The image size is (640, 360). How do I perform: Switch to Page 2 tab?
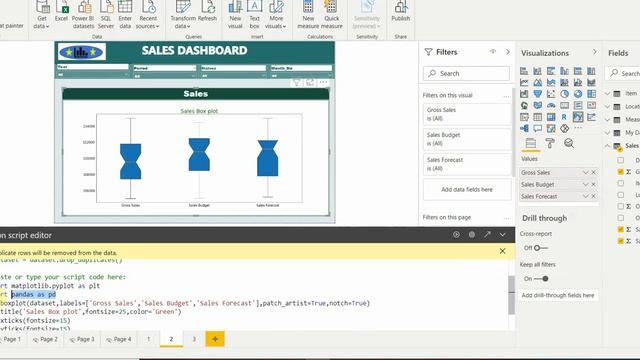click(x=45, y=339)
